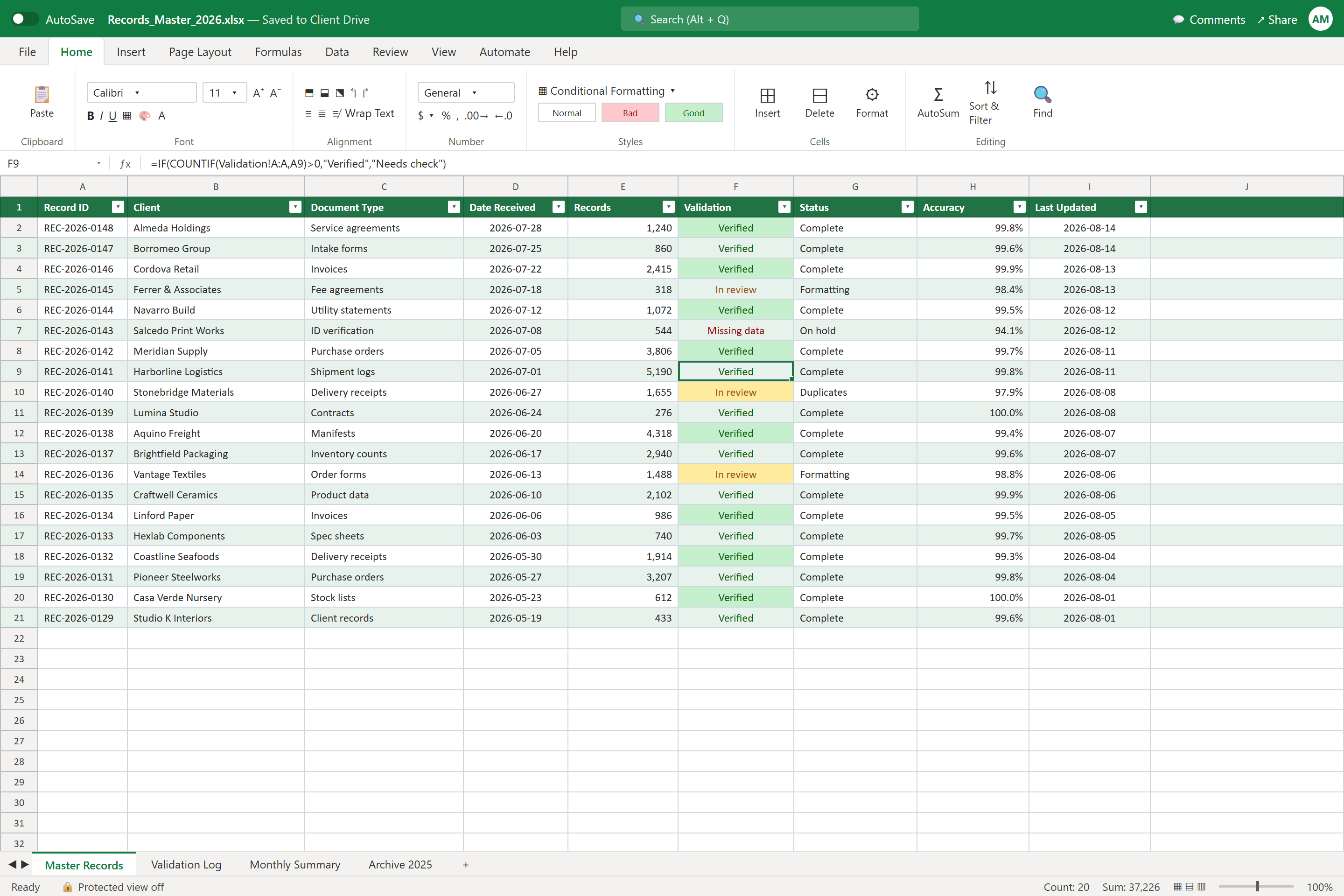Open the Comments pane
1344x896 pixels.
coord(1209,20)
